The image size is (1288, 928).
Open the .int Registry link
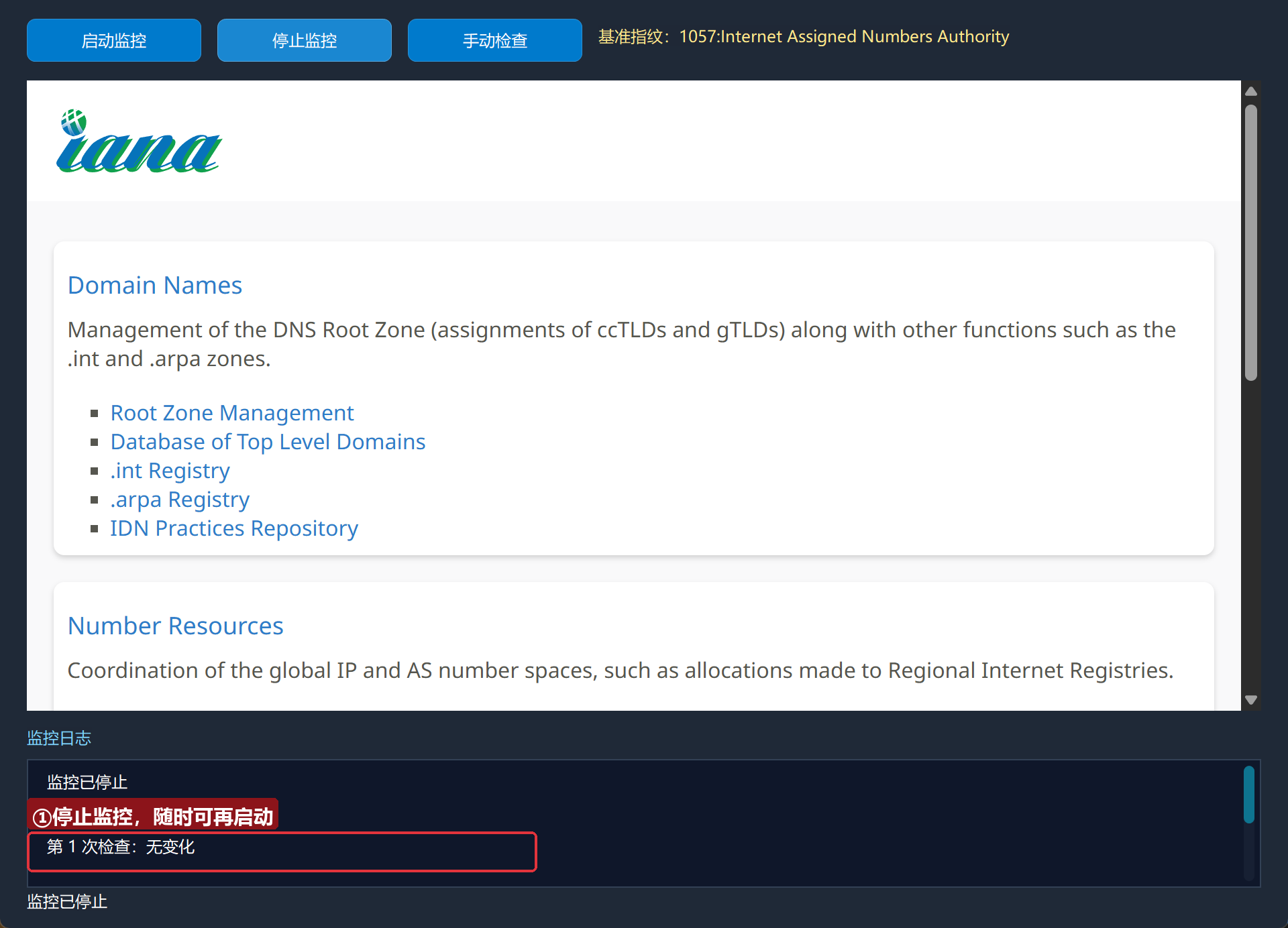(x=170, y=471)
